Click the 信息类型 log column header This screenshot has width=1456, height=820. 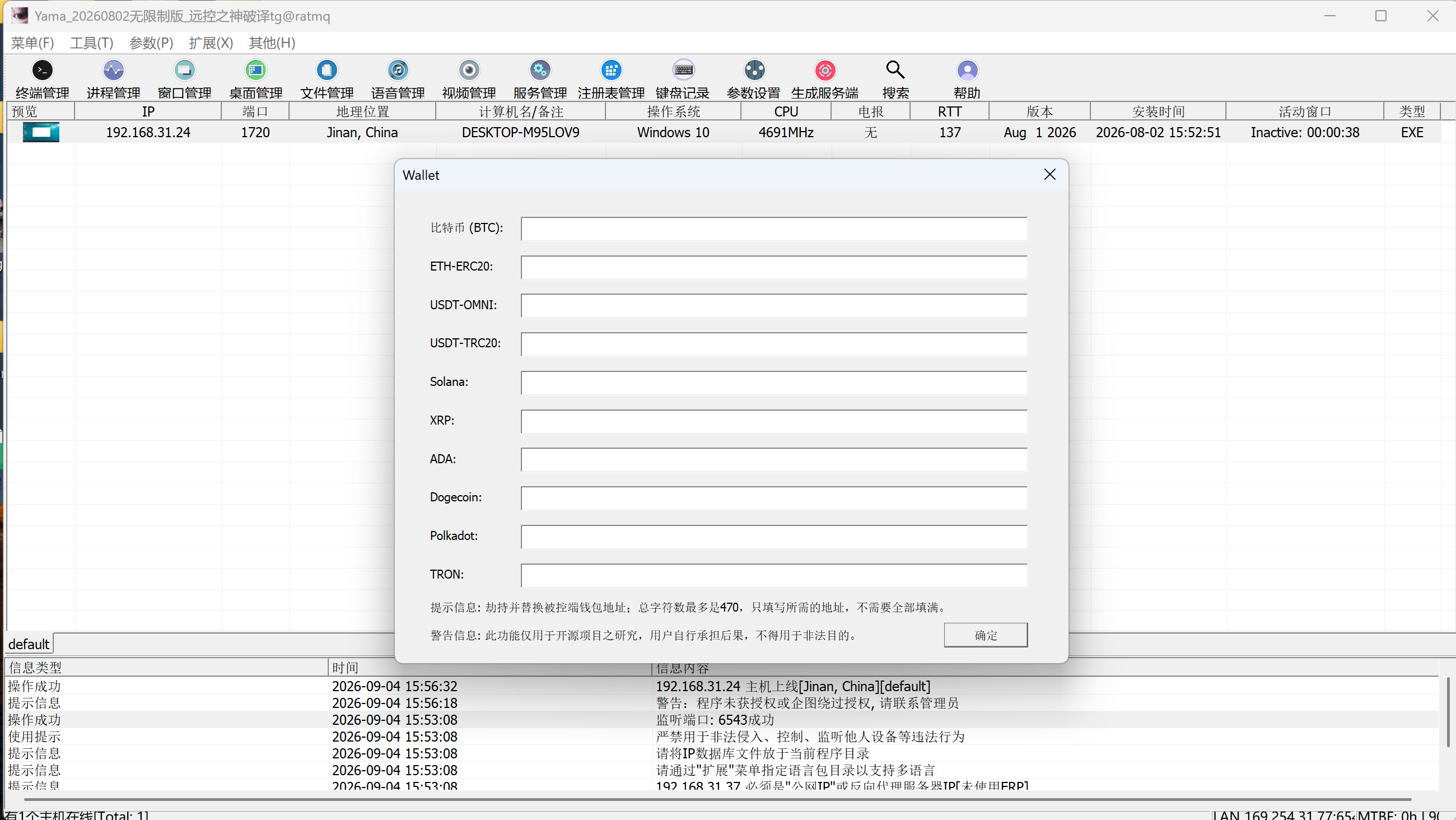pyautogui.click(x=167, y=668)
